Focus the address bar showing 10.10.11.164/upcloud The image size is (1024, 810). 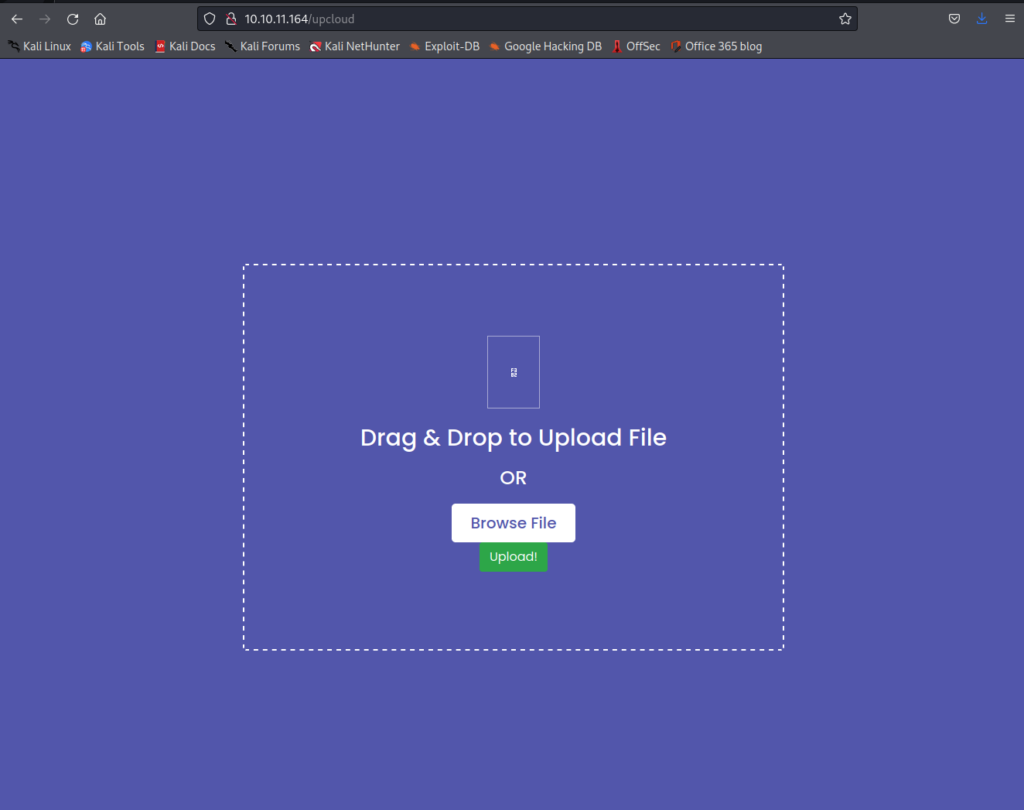tap(527, 19)
